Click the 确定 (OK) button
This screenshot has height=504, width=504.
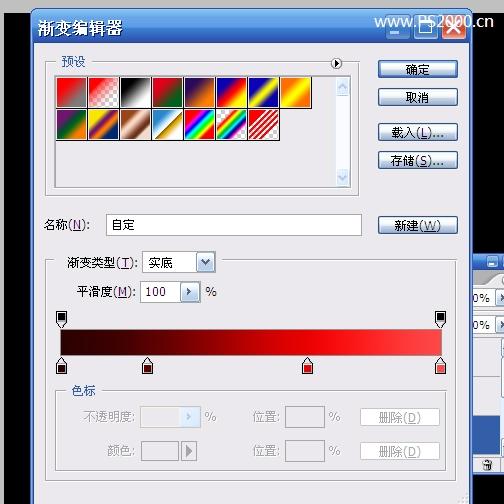417,69
